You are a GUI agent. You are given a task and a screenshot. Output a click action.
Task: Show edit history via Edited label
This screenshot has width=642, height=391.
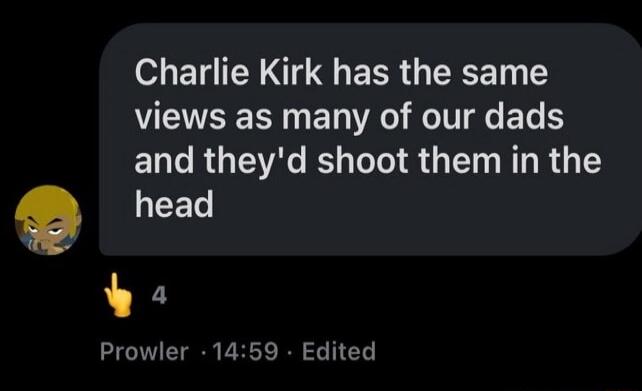[x=339, y=351]
